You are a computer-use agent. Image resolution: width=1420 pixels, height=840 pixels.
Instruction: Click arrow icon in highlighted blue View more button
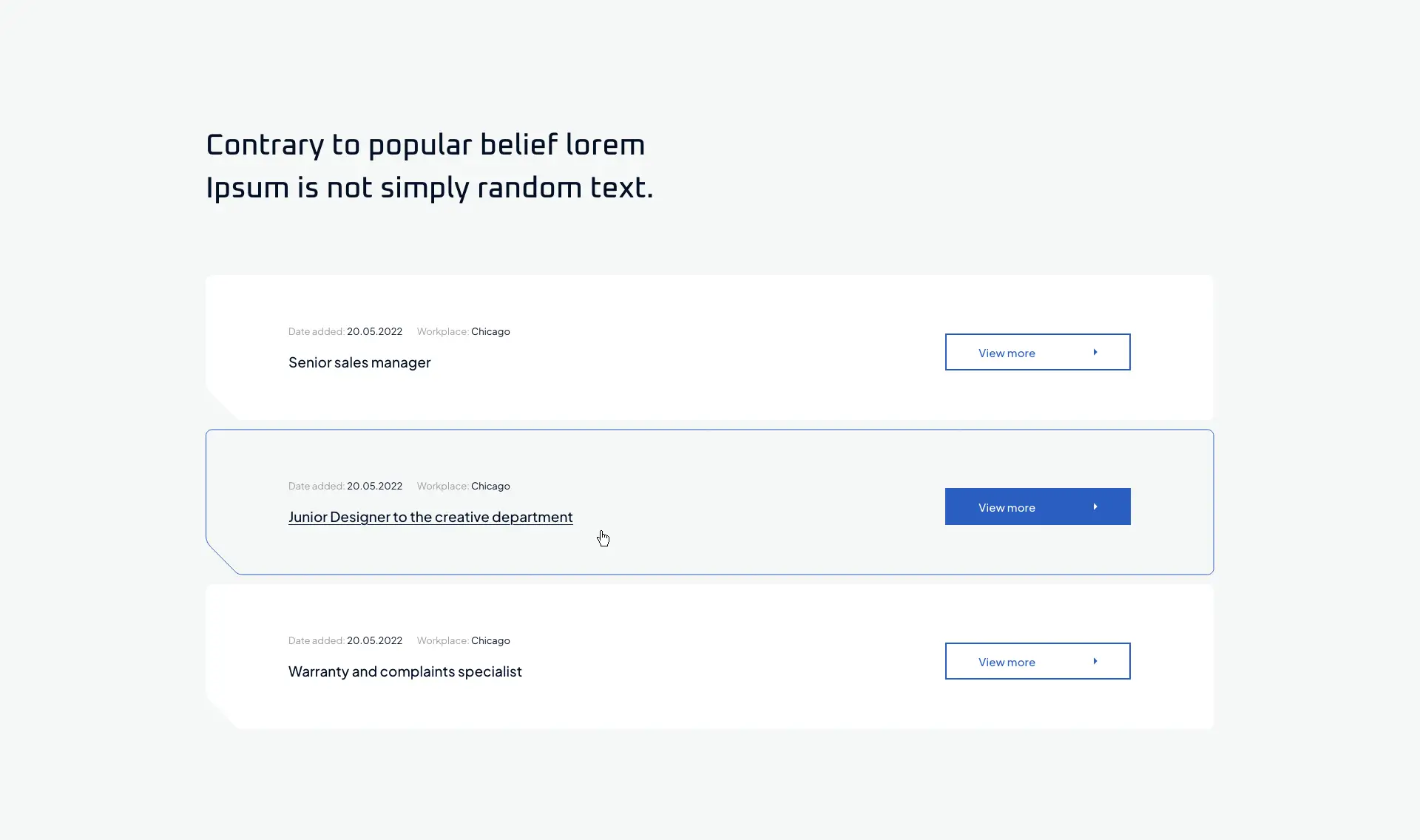pyautogui.click(x=1095, y=507)
